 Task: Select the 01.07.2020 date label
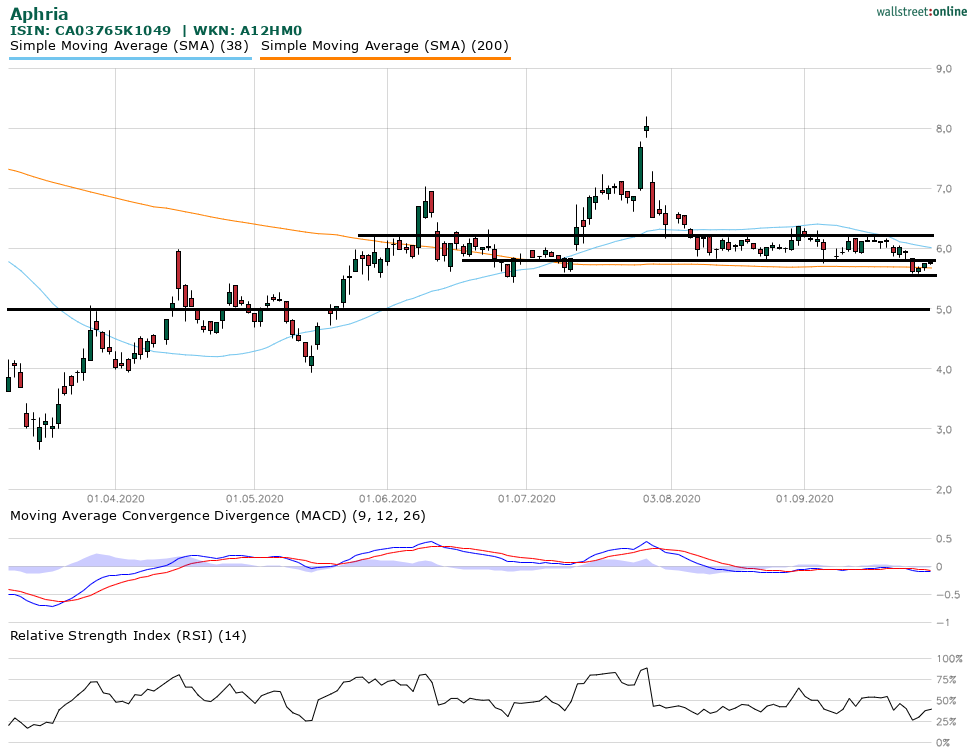pyautogui.click(x=526, y=498)
